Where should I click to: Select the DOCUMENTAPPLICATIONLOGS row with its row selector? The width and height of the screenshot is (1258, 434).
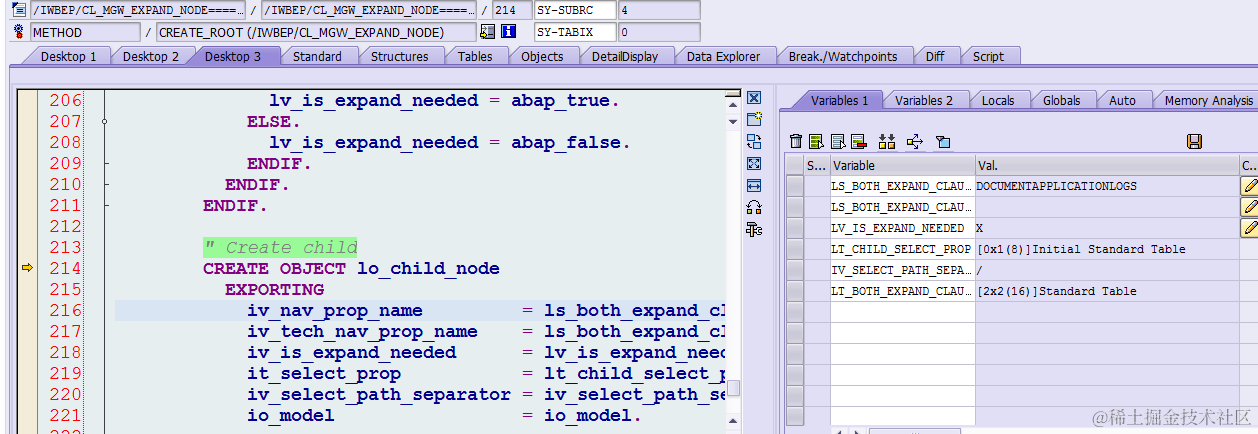(x=795, y=186)
